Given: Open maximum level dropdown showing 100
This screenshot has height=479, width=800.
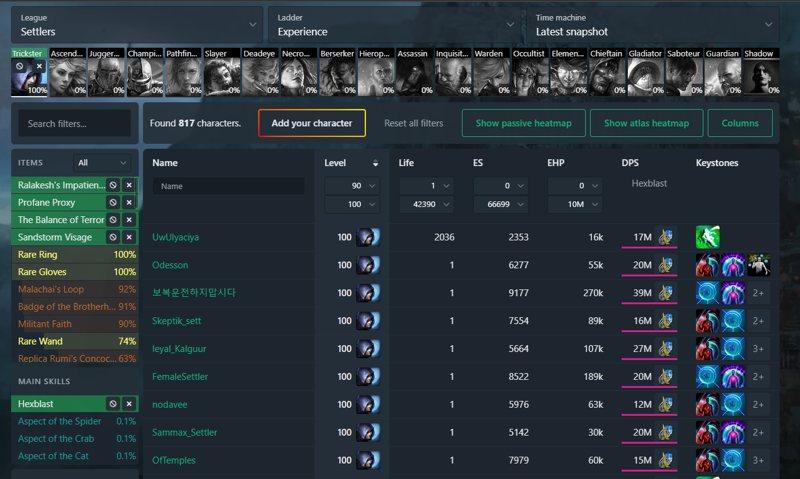Looking at the screenshot, I should click(351, 204).
